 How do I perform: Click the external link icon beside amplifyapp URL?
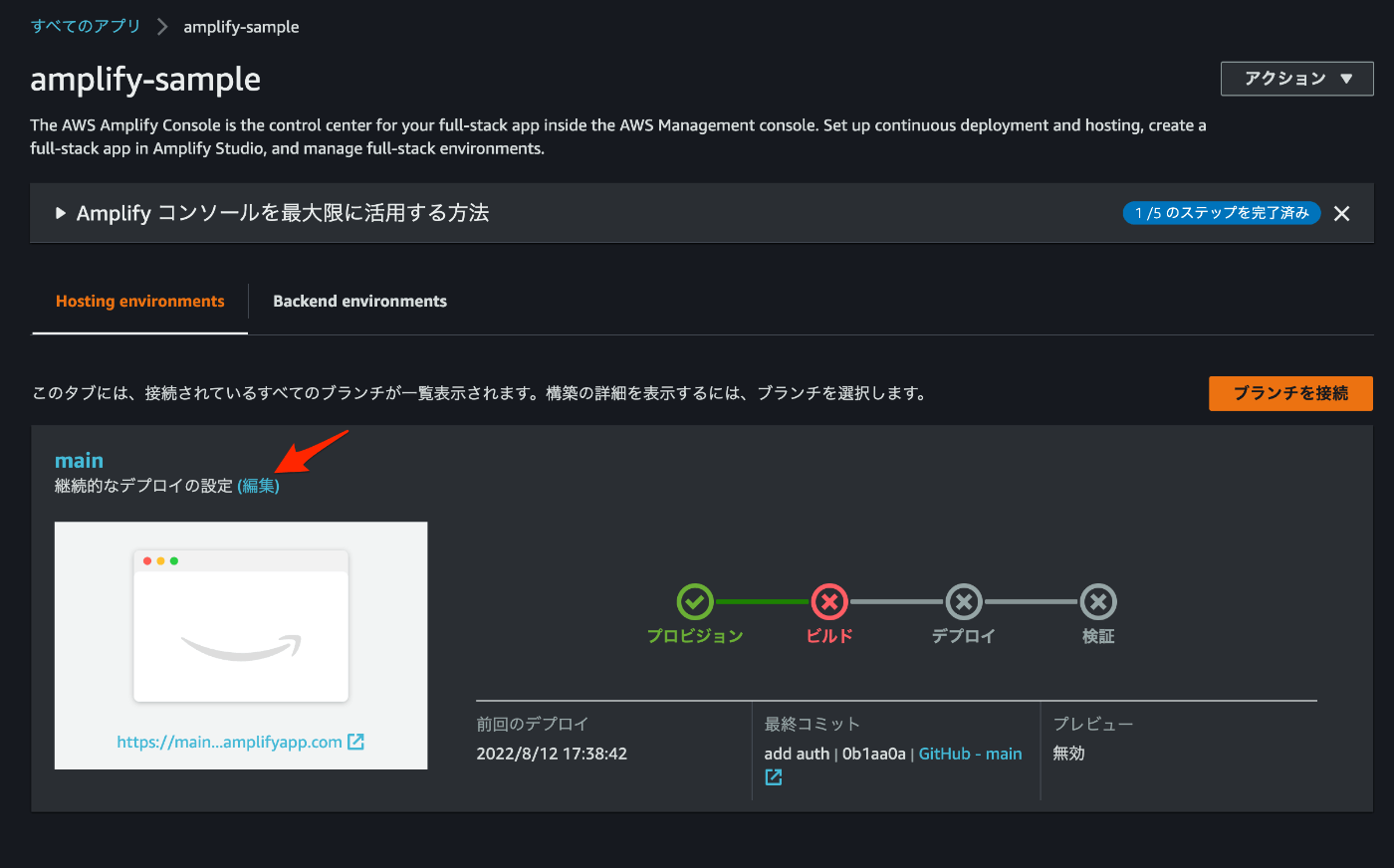(355, 742)
